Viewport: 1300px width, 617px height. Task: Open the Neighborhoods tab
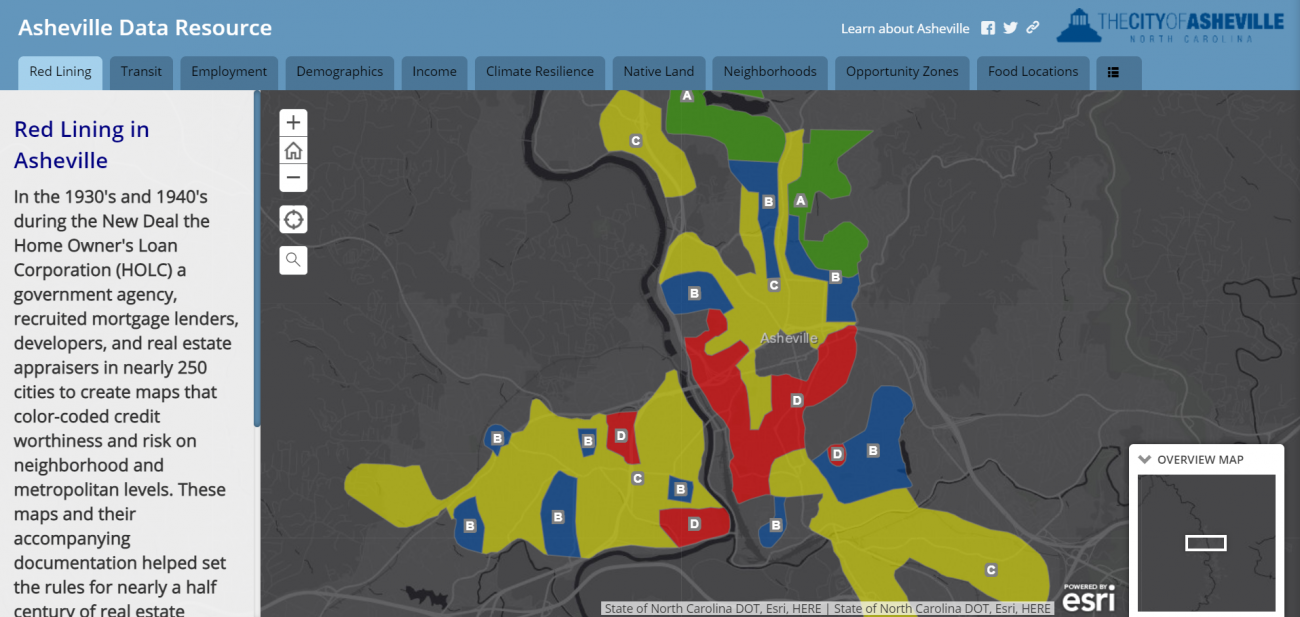(x=770, y=72)
